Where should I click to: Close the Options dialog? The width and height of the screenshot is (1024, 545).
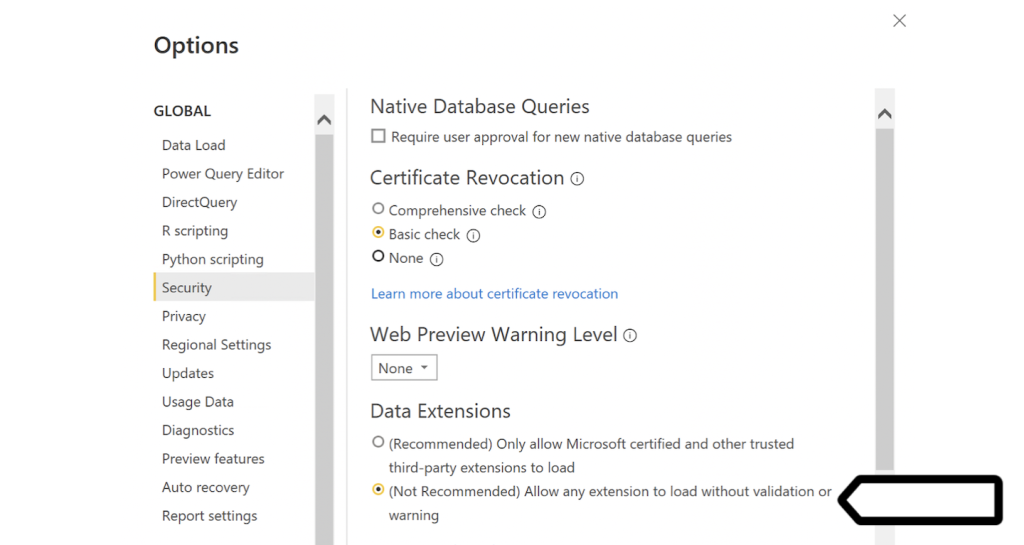coord(899,21)
